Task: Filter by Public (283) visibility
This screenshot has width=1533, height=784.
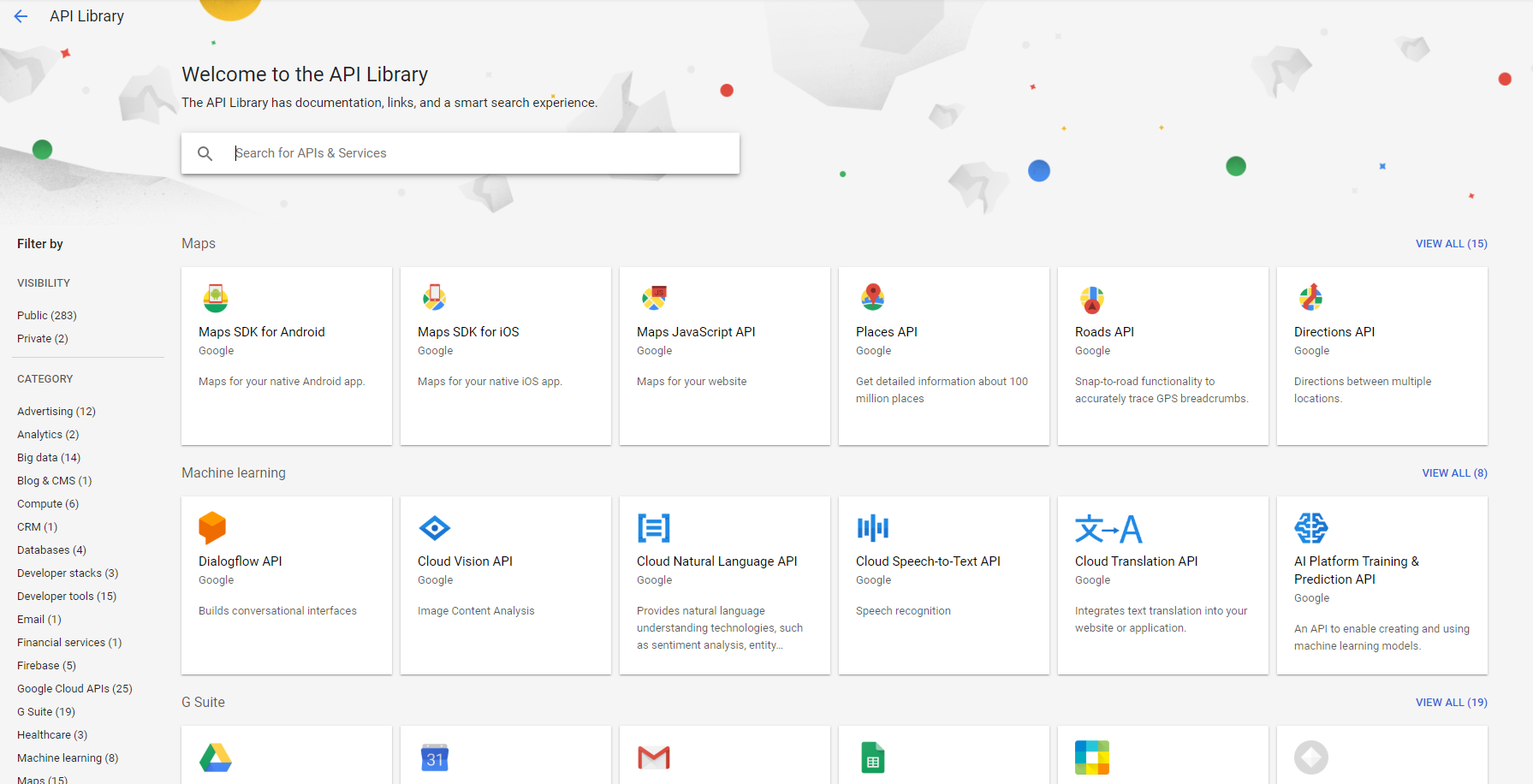Action: point(47,316)
